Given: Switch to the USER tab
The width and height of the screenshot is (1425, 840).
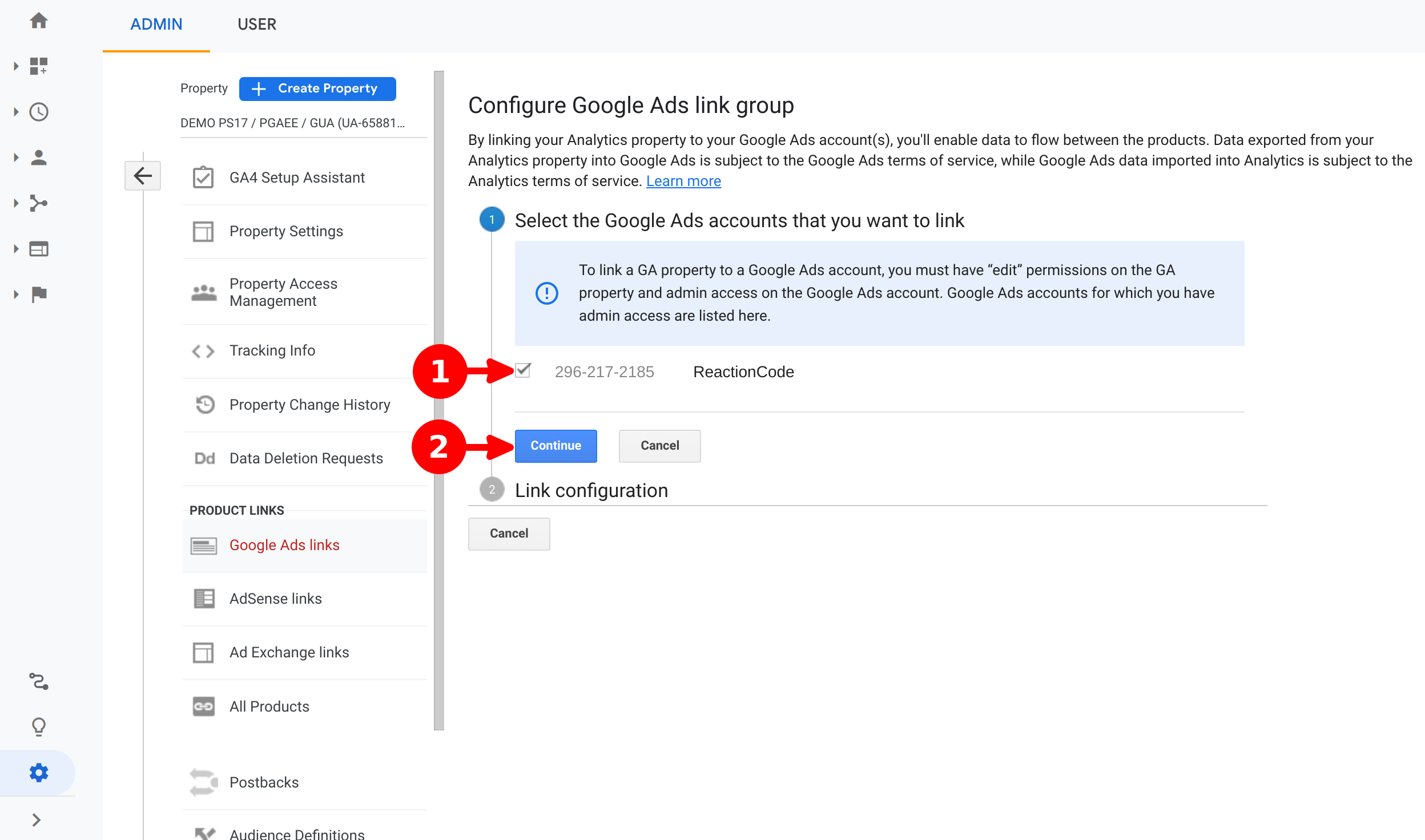Looking at the screenshot, I should tap(257, 25).
